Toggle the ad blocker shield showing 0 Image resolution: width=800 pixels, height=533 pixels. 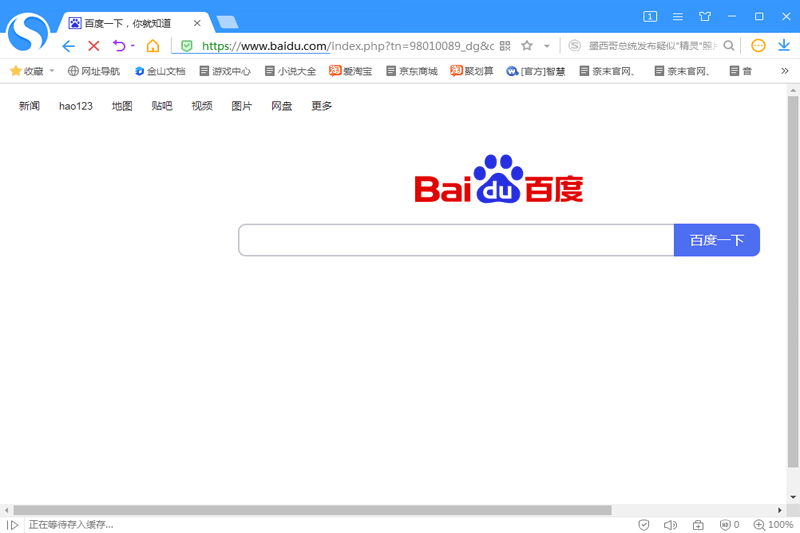point(729,525)
